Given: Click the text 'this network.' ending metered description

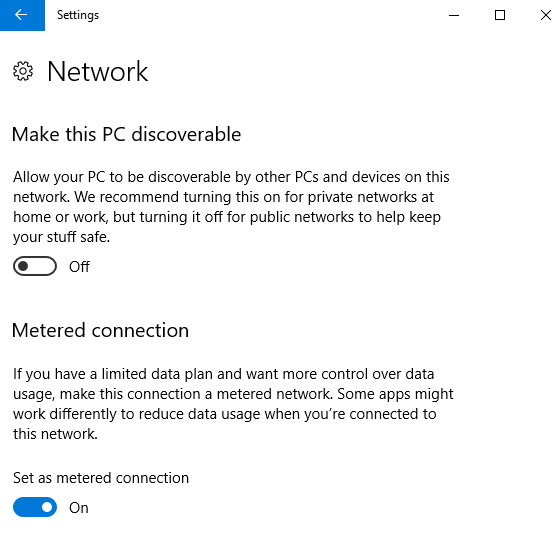Looking at the screenshot, I should (55, 434).
